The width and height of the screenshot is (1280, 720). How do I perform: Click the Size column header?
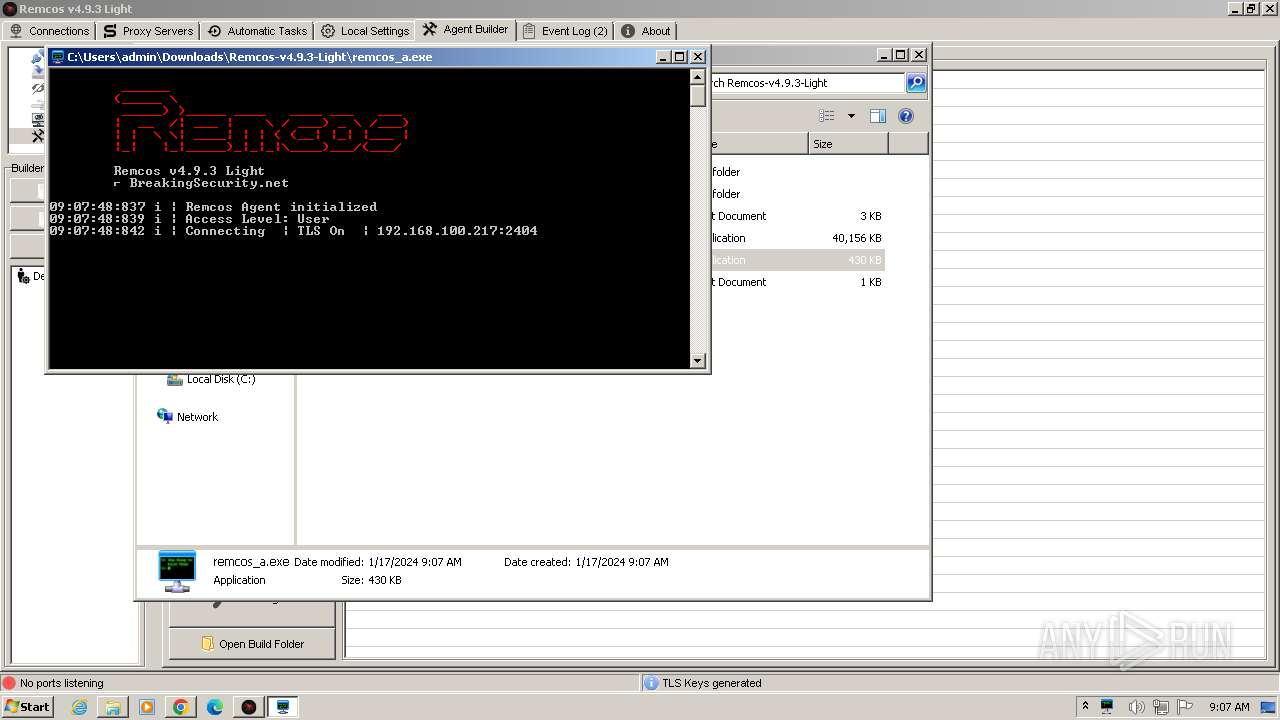coord(848,144)
